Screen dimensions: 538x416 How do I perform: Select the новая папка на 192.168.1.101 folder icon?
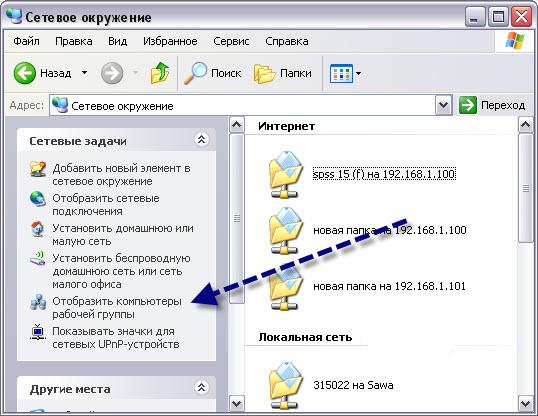pyautogui.click(x=285, y=287)
